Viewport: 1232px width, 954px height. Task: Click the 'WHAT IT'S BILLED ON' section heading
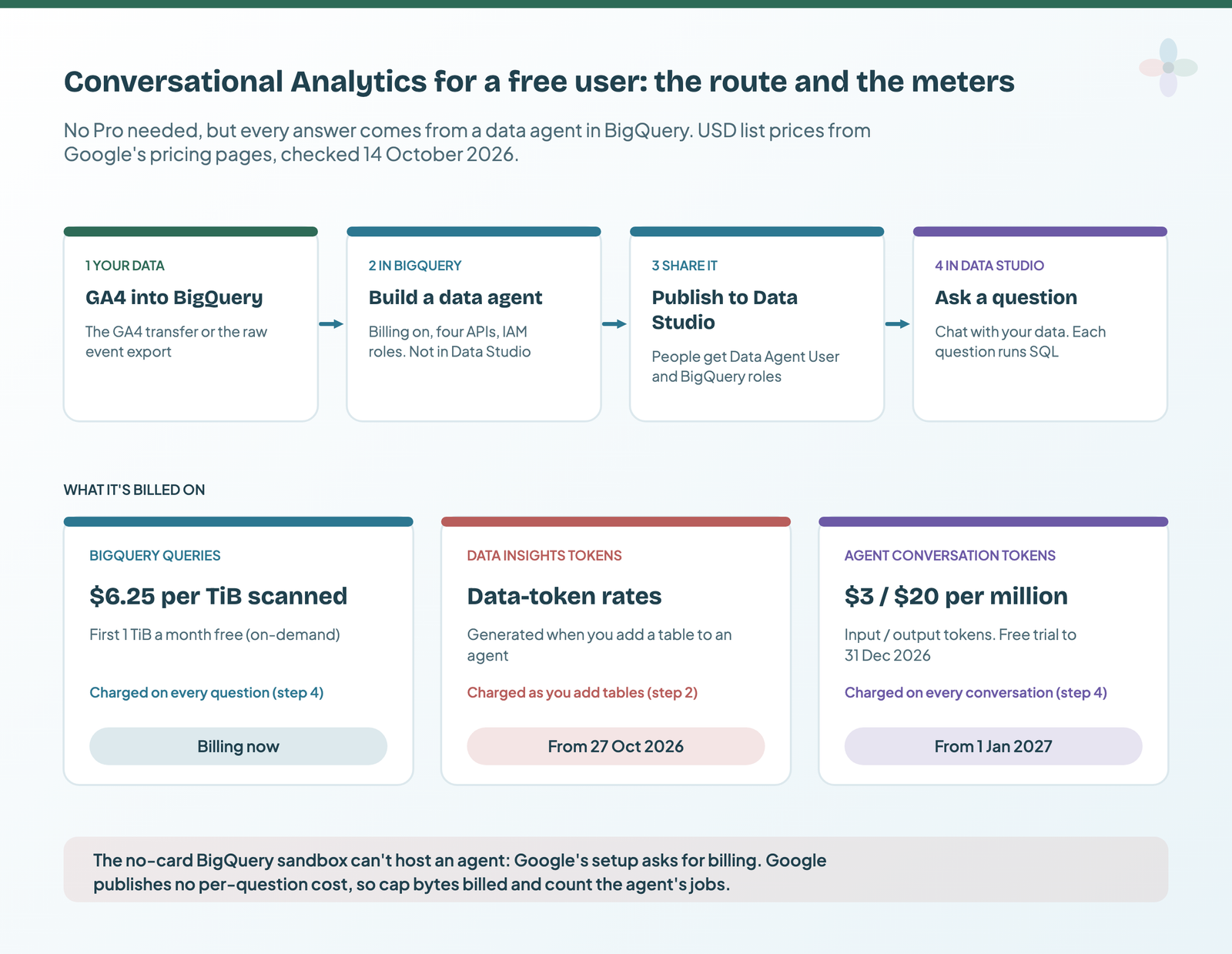134,490
